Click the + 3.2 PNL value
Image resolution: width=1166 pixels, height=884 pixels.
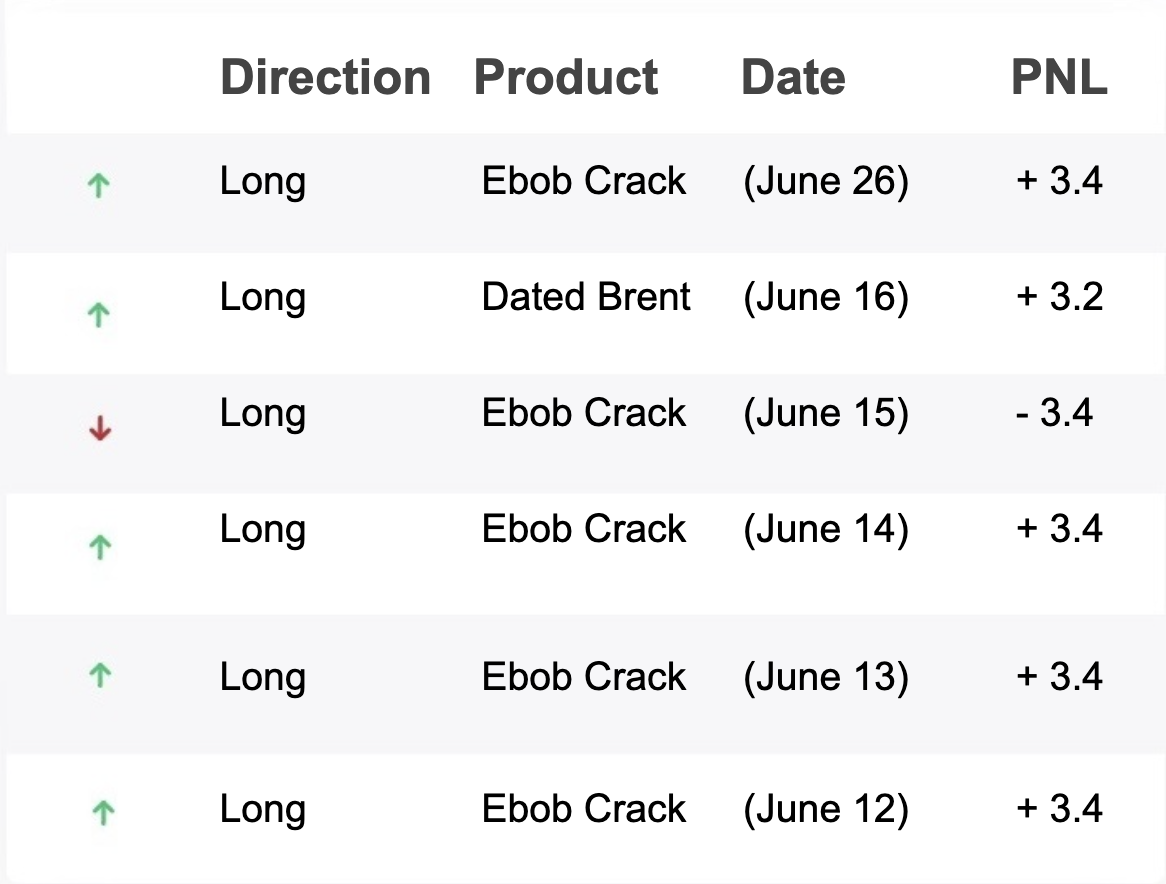pos(1059,297)
